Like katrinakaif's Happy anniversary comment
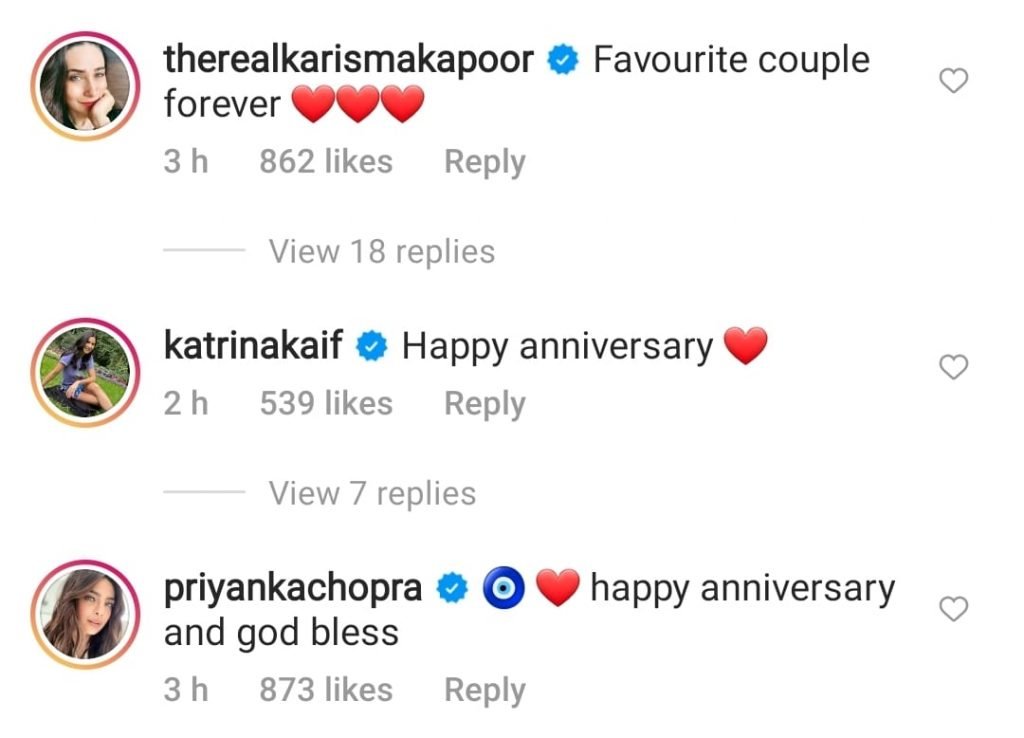This screenshot has height=738, width=1024. click(953, 367)
